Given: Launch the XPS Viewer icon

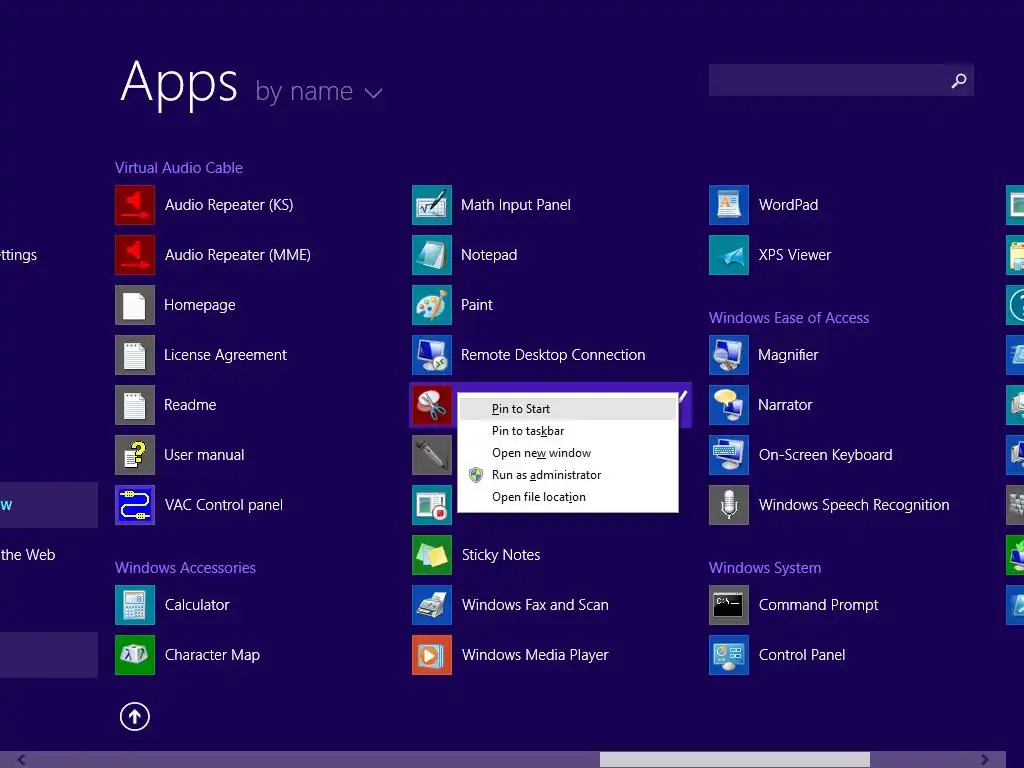Looking at the screenshot, I should pyautogui.click(x=729, y=255).
